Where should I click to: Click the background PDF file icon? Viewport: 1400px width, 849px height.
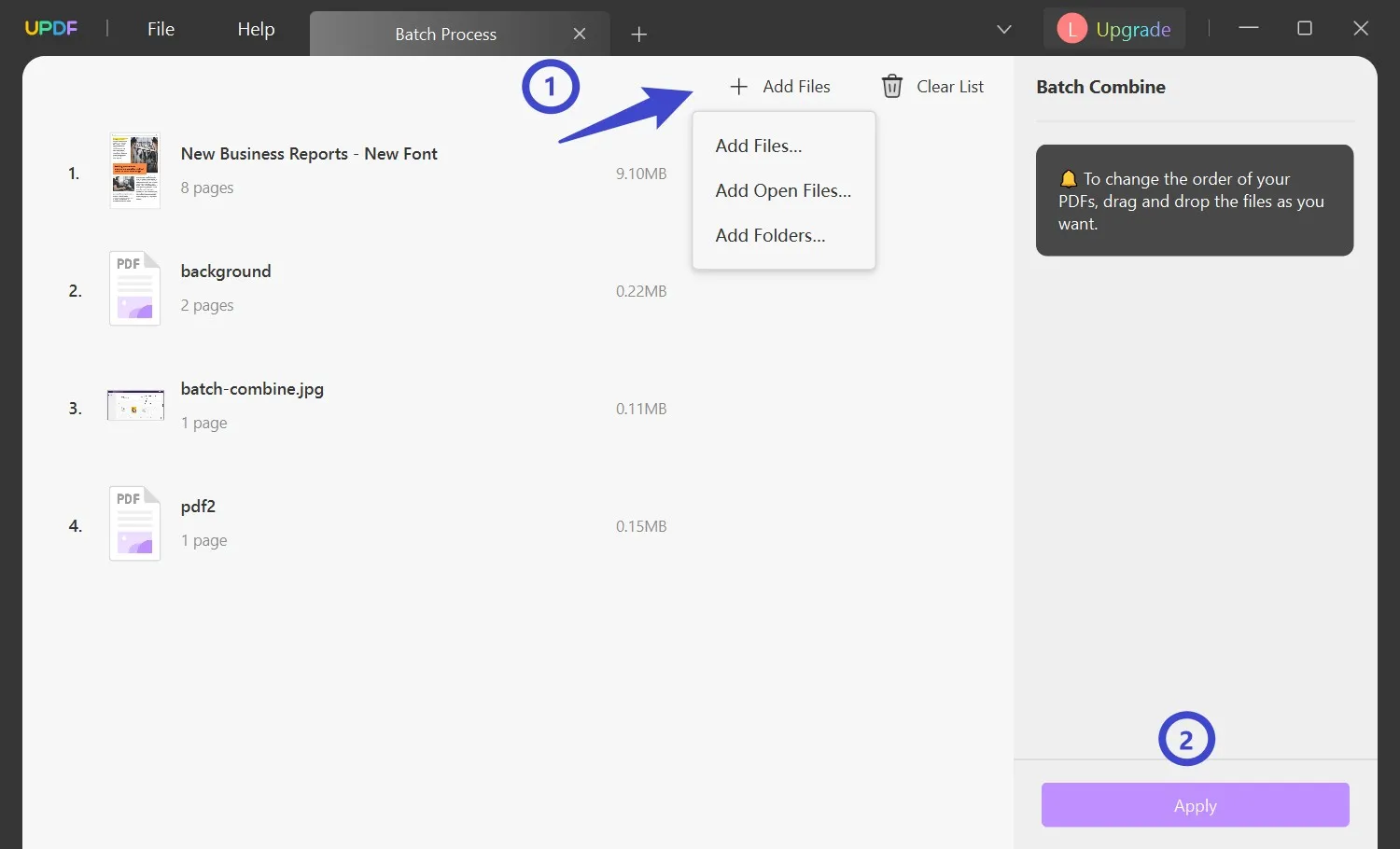point(134,287)
